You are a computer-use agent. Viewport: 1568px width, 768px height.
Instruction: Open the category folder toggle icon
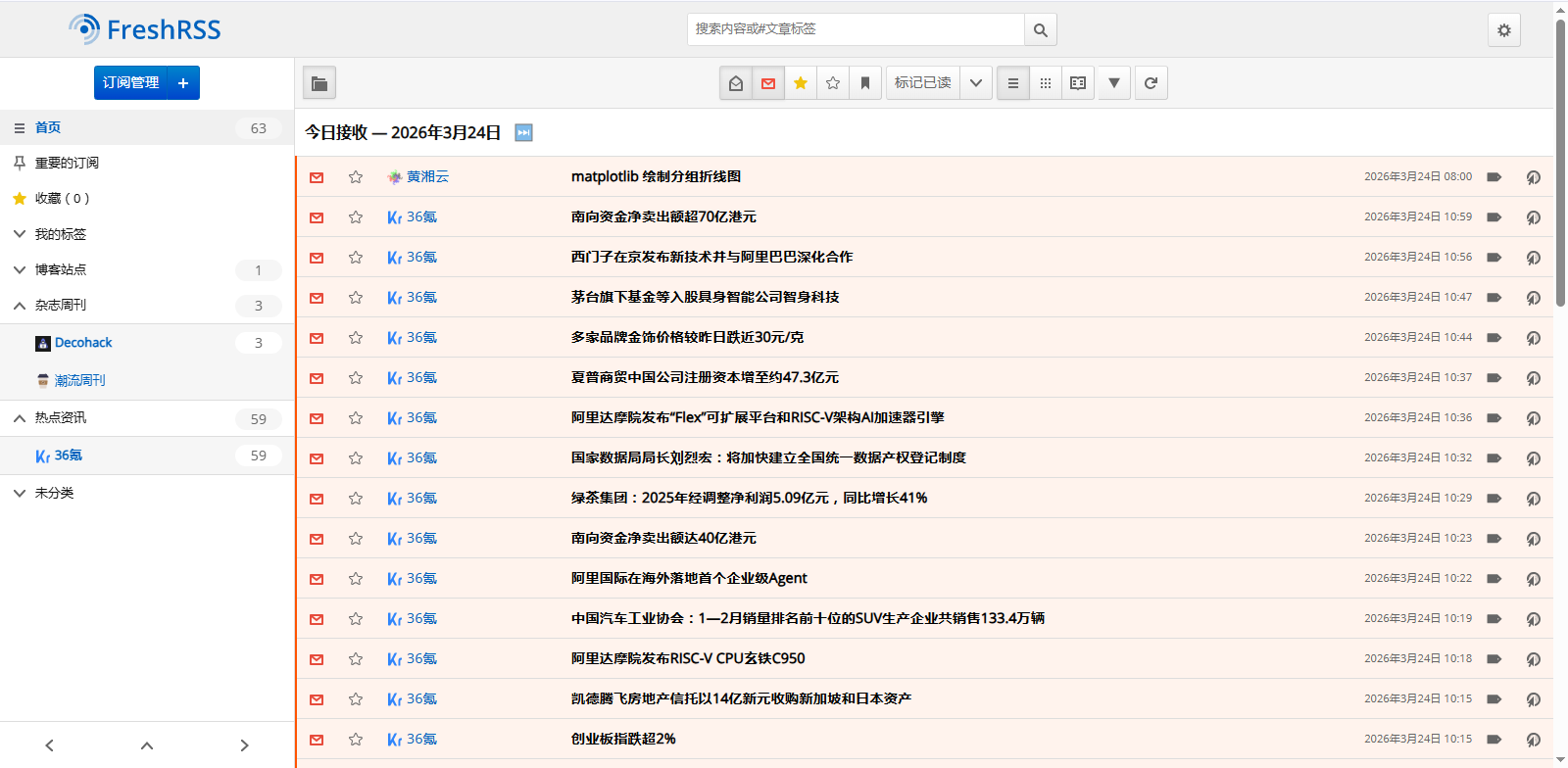tap(319, 83)
